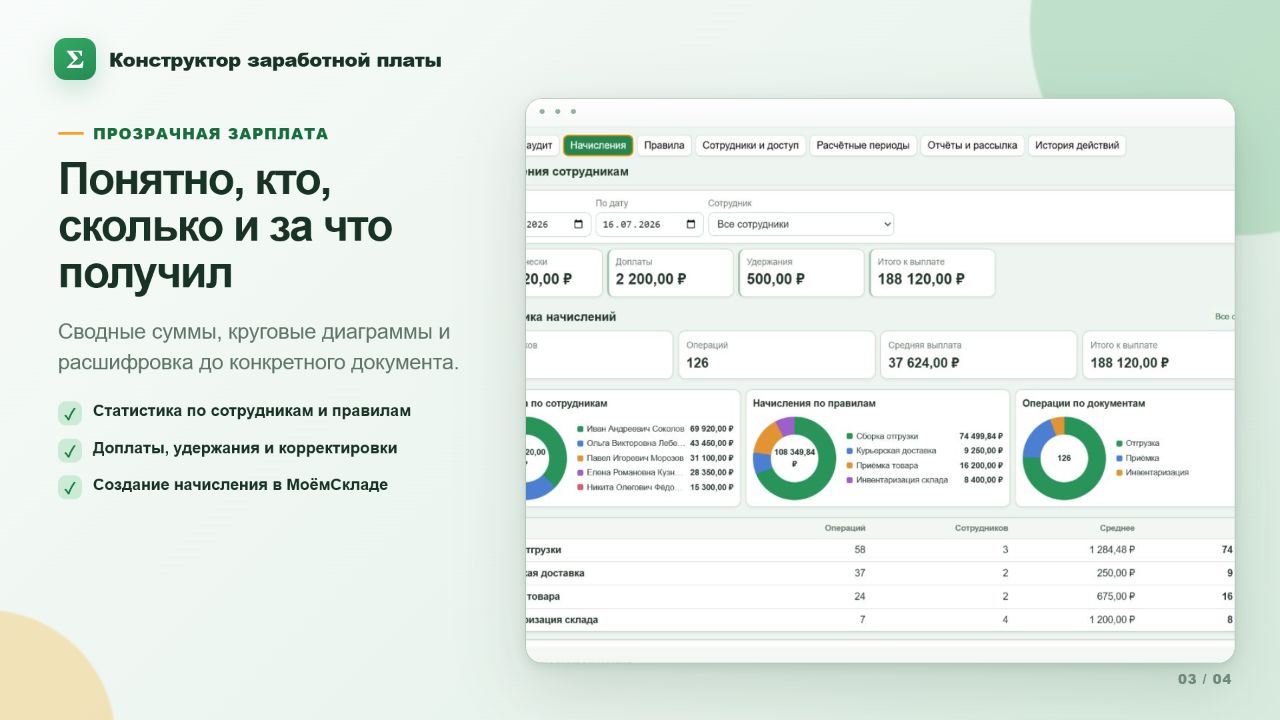Click legend label 'Отгрузка'
This screenshot has height=720, width=1280.
click(1143, 443)
